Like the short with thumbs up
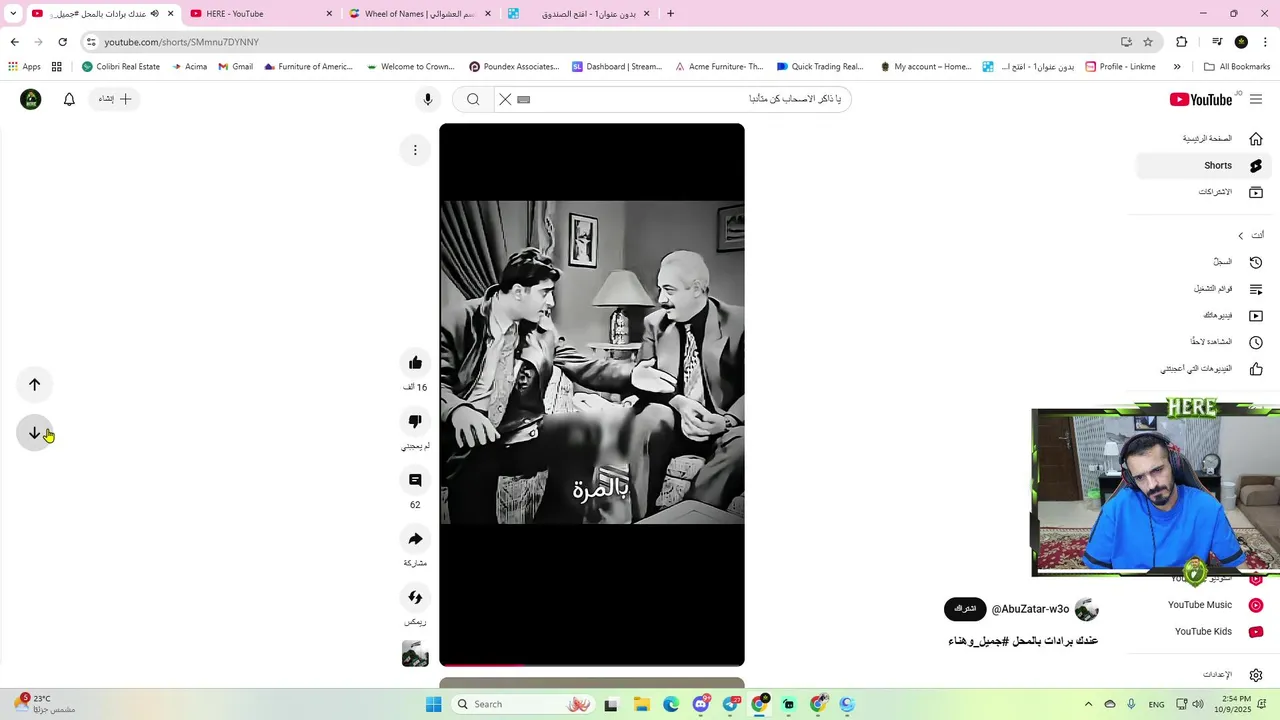Image resolution: width=1280 pixels, height=720 pixels. click(415, 363)
